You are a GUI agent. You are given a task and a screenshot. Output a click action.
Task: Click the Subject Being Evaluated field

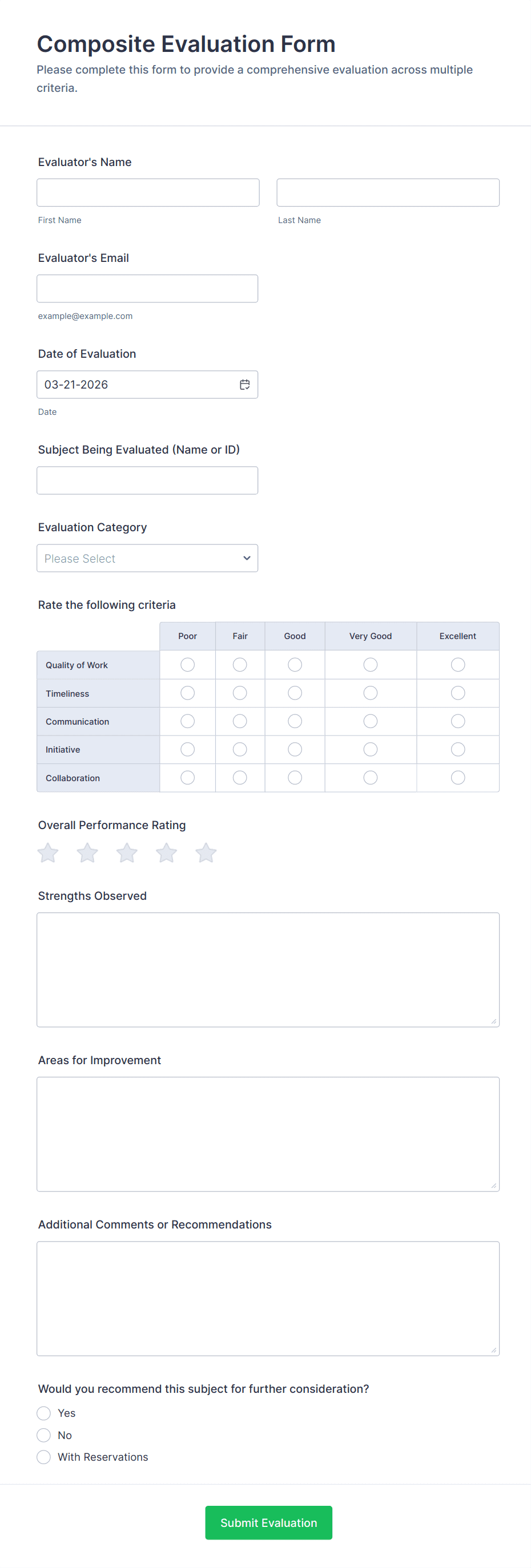coord(147,480)
